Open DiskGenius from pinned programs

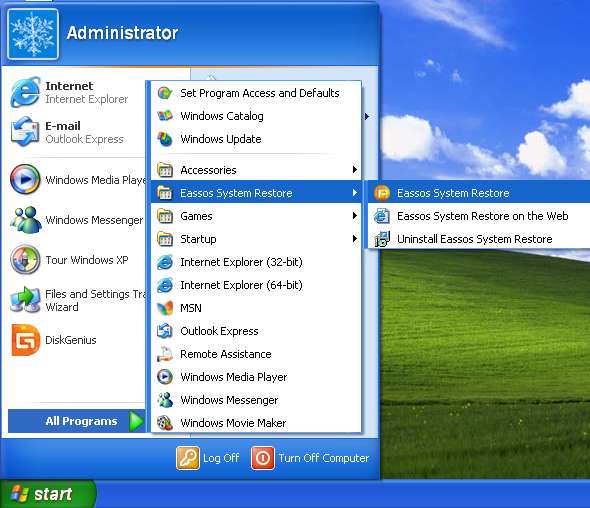[x=74, y=340]
